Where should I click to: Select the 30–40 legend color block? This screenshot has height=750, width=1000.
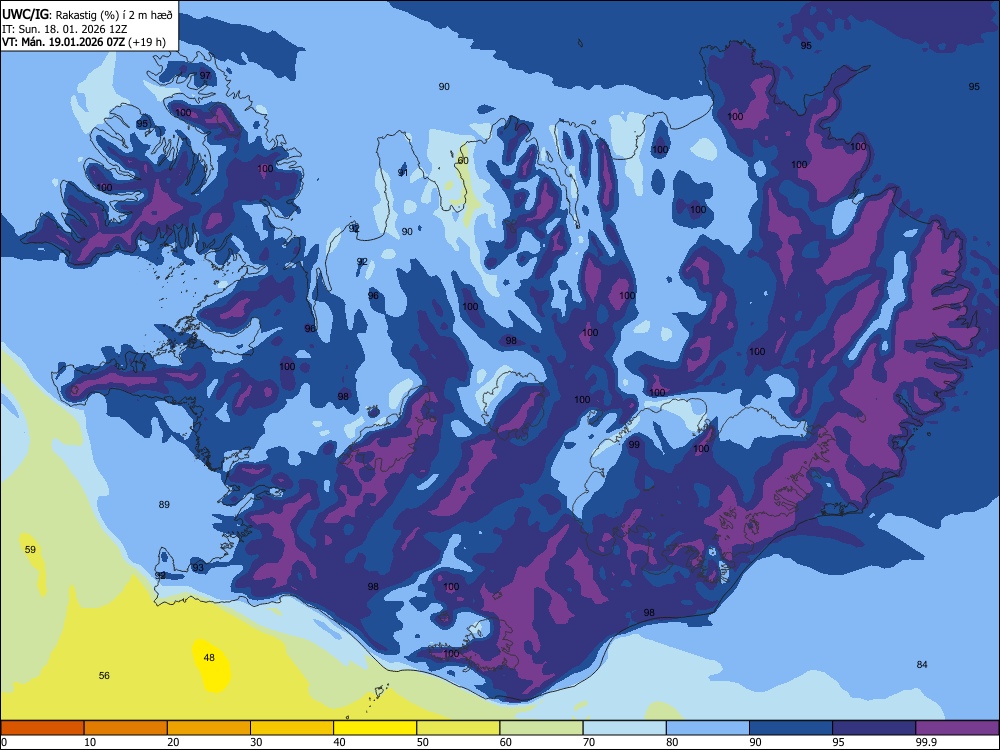coord(292,728)
